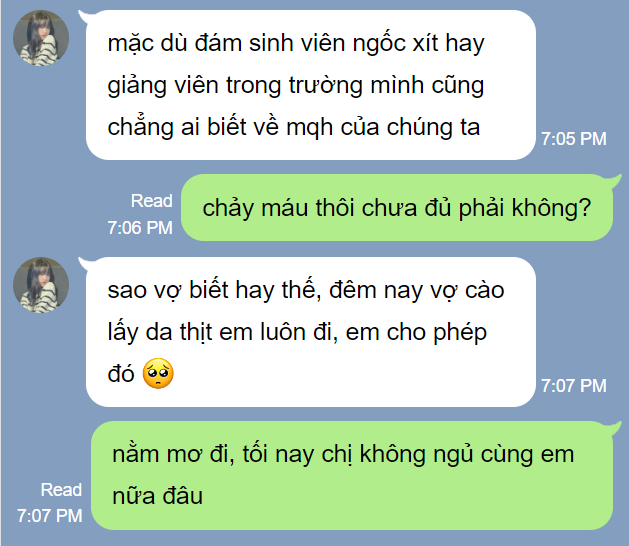This screenshot has width=629, height=546.
Task: Select the message starting 'sao vợ biết hay thế'
Action: click(311, 332)
